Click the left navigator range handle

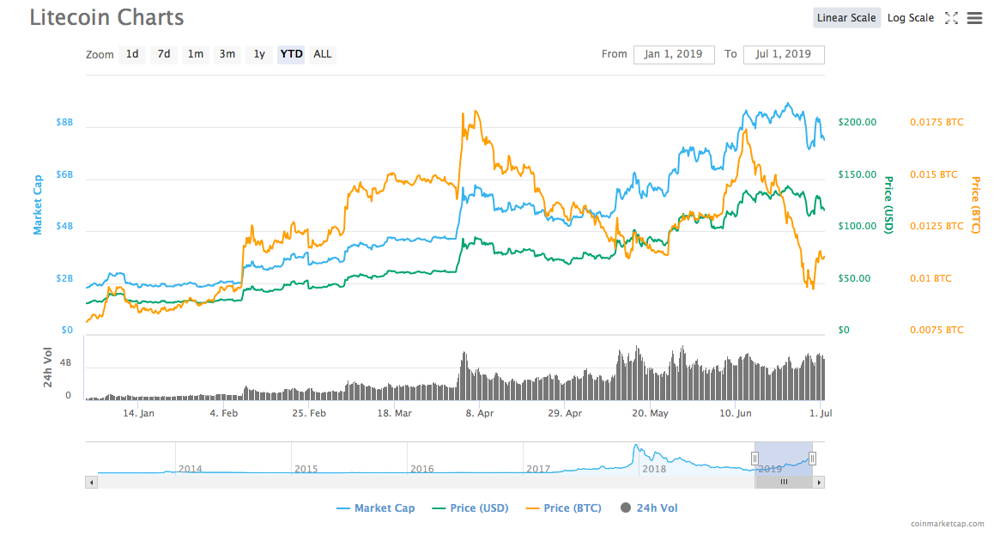754,458
